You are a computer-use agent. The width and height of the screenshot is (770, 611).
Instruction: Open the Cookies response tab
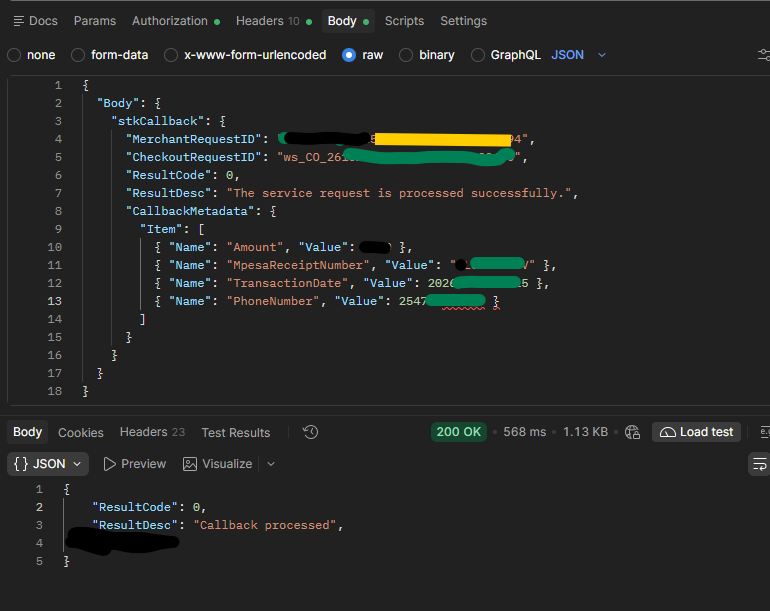click(81, 433)
